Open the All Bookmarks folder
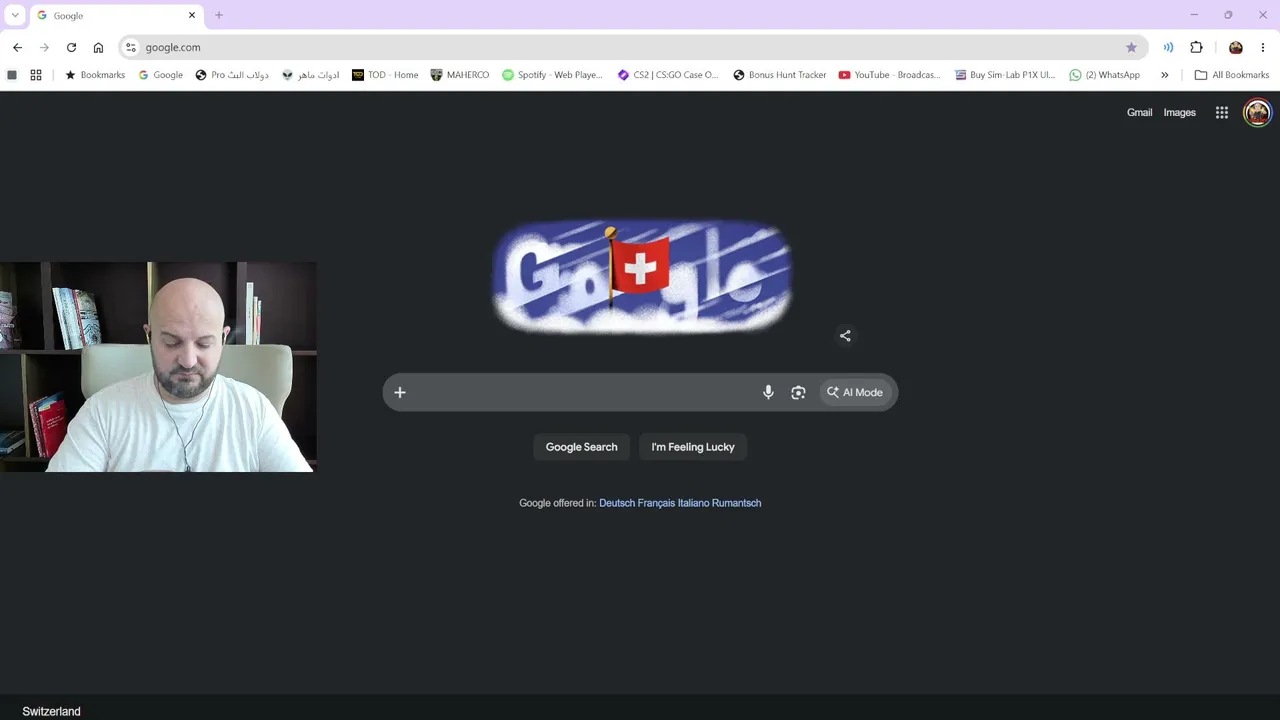This screenshot has height=720, width=1280. click(x=1232, y=75)
